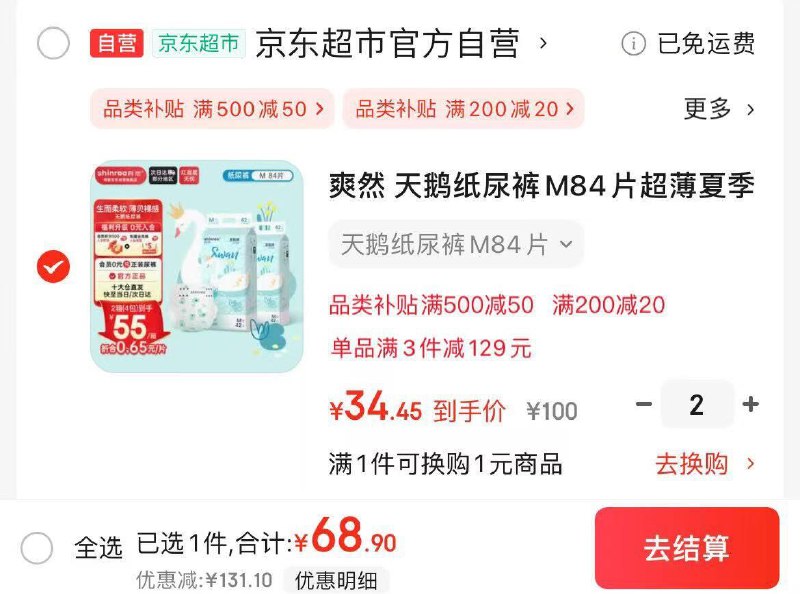Image resolution: width=800 pixels, height=594 pixels.
Task: Open 京东超市官方自营 store name
Action: click(x=387, y=43)
